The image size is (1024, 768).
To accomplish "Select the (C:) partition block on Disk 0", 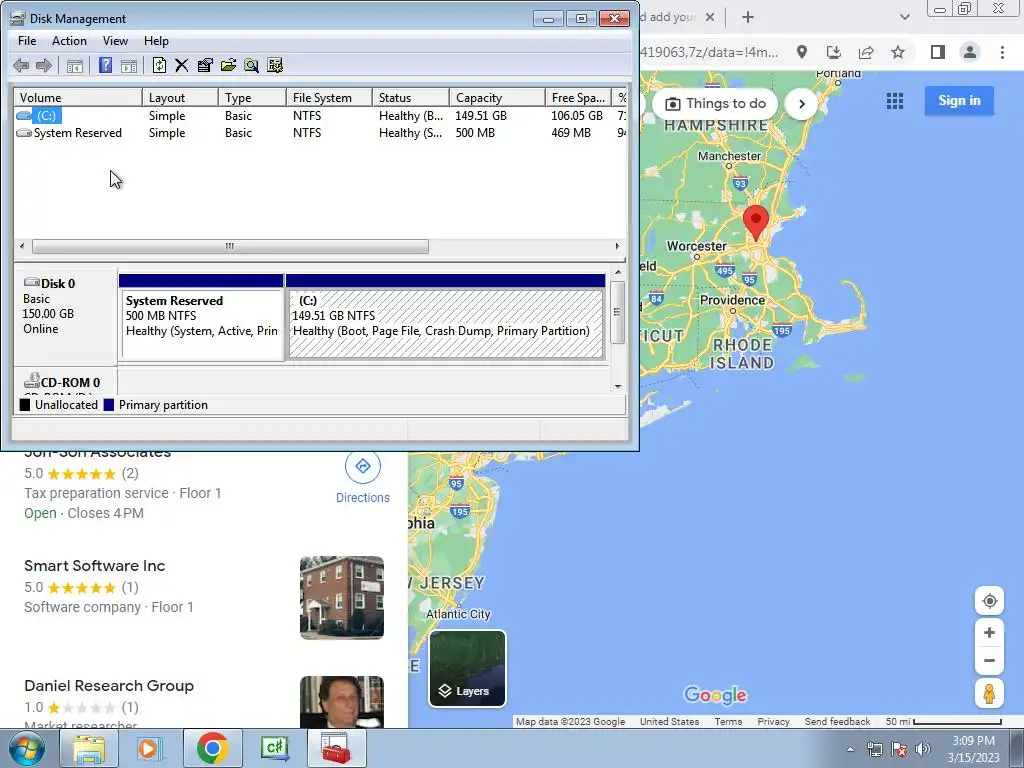I will [445, 317].
